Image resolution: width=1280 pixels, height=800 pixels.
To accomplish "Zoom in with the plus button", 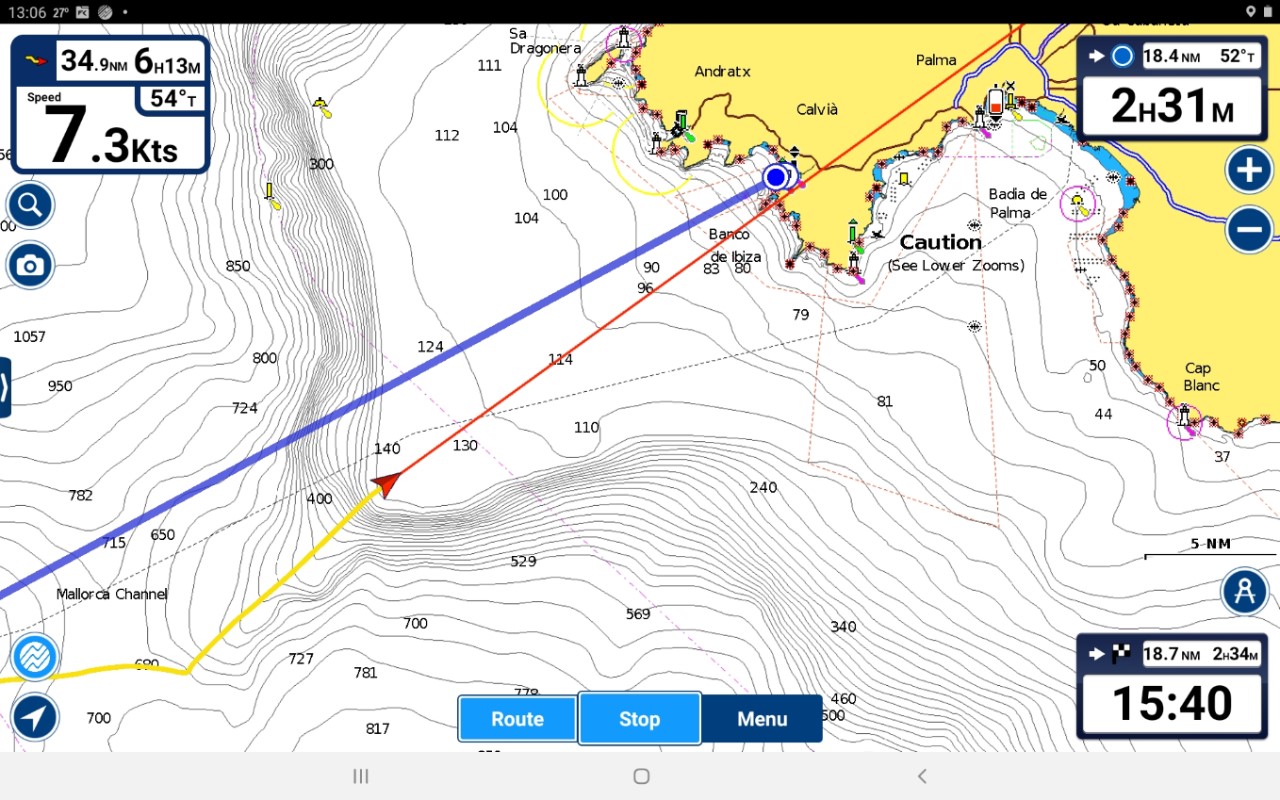I will [1248, 171].
